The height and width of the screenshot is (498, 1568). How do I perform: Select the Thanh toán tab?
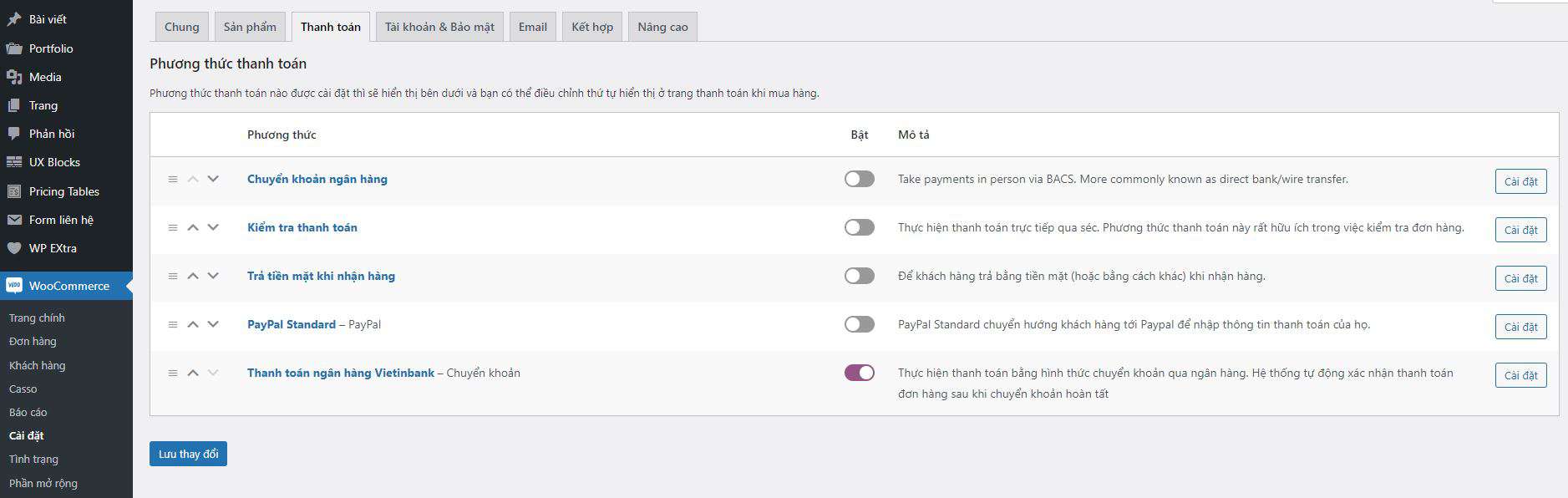[x=331, y=27]
